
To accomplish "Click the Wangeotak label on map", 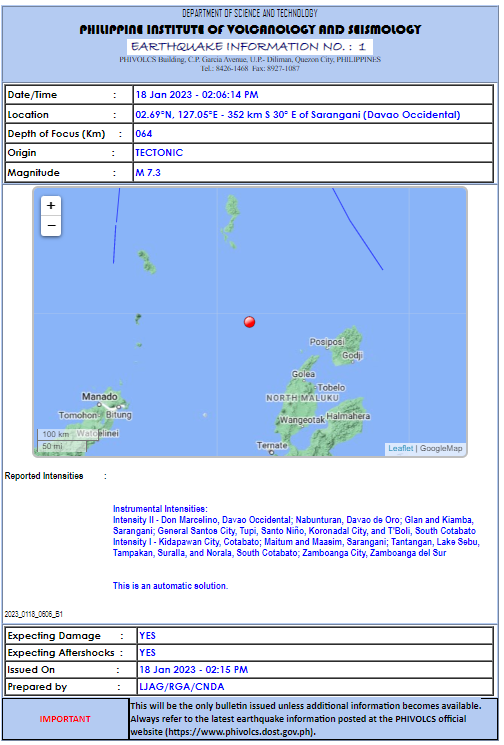I will [302, 420].
